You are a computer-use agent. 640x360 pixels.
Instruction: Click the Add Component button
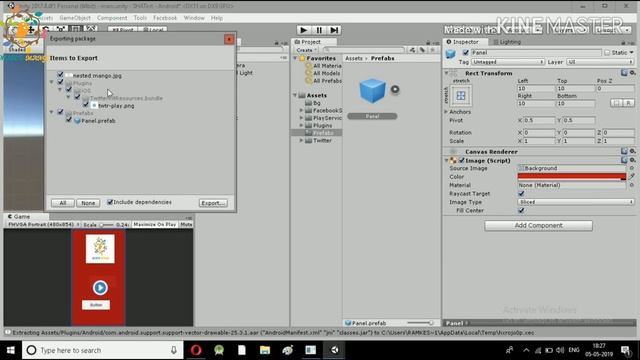tap(538, 226)
